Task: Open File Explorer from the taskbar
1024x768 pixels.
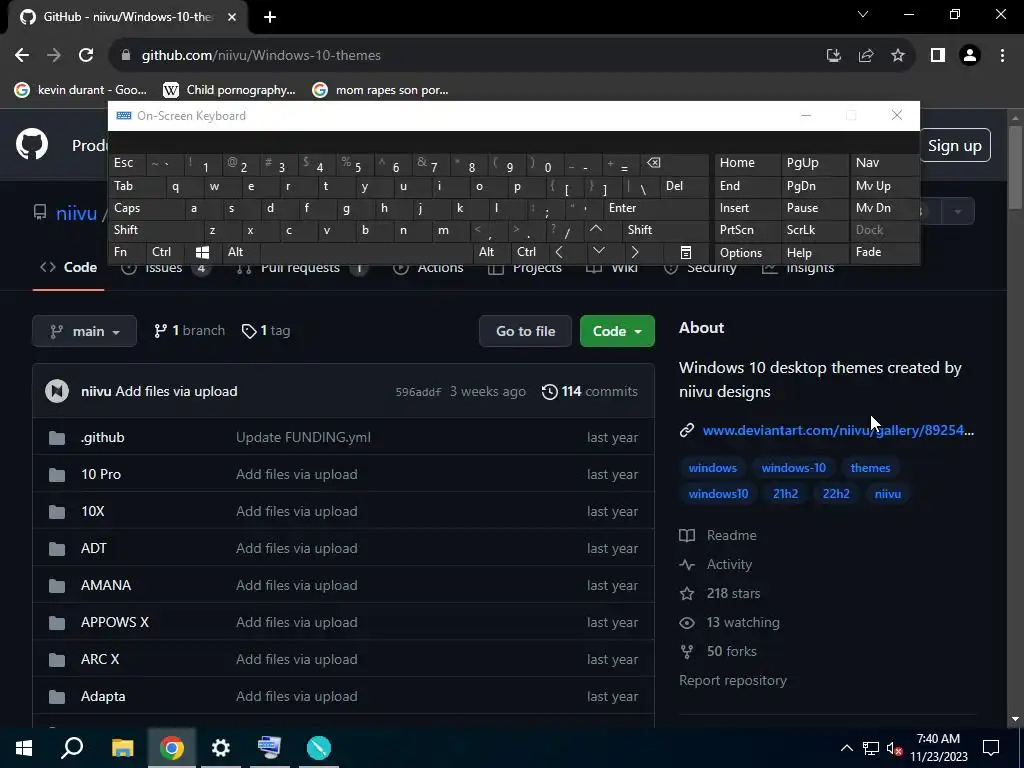Action: pos(122,748)
